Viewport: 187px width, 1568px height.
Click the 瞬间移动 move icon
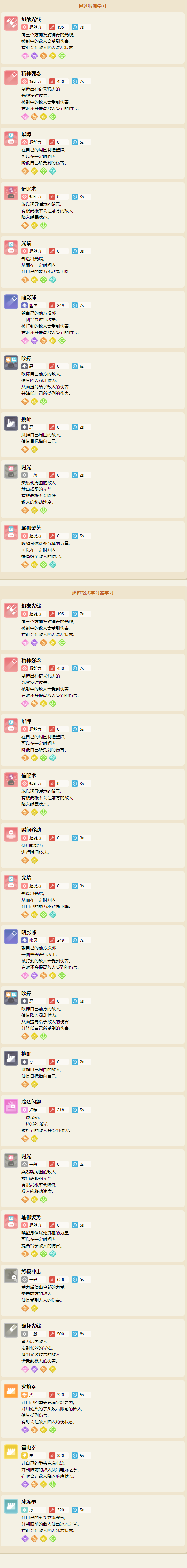coord(11,835)
